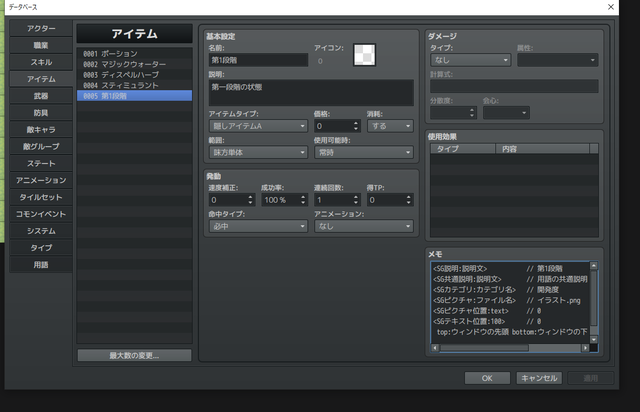Click the キャンセル button
This screenshot has height=412, width=640.
point(539,378)
